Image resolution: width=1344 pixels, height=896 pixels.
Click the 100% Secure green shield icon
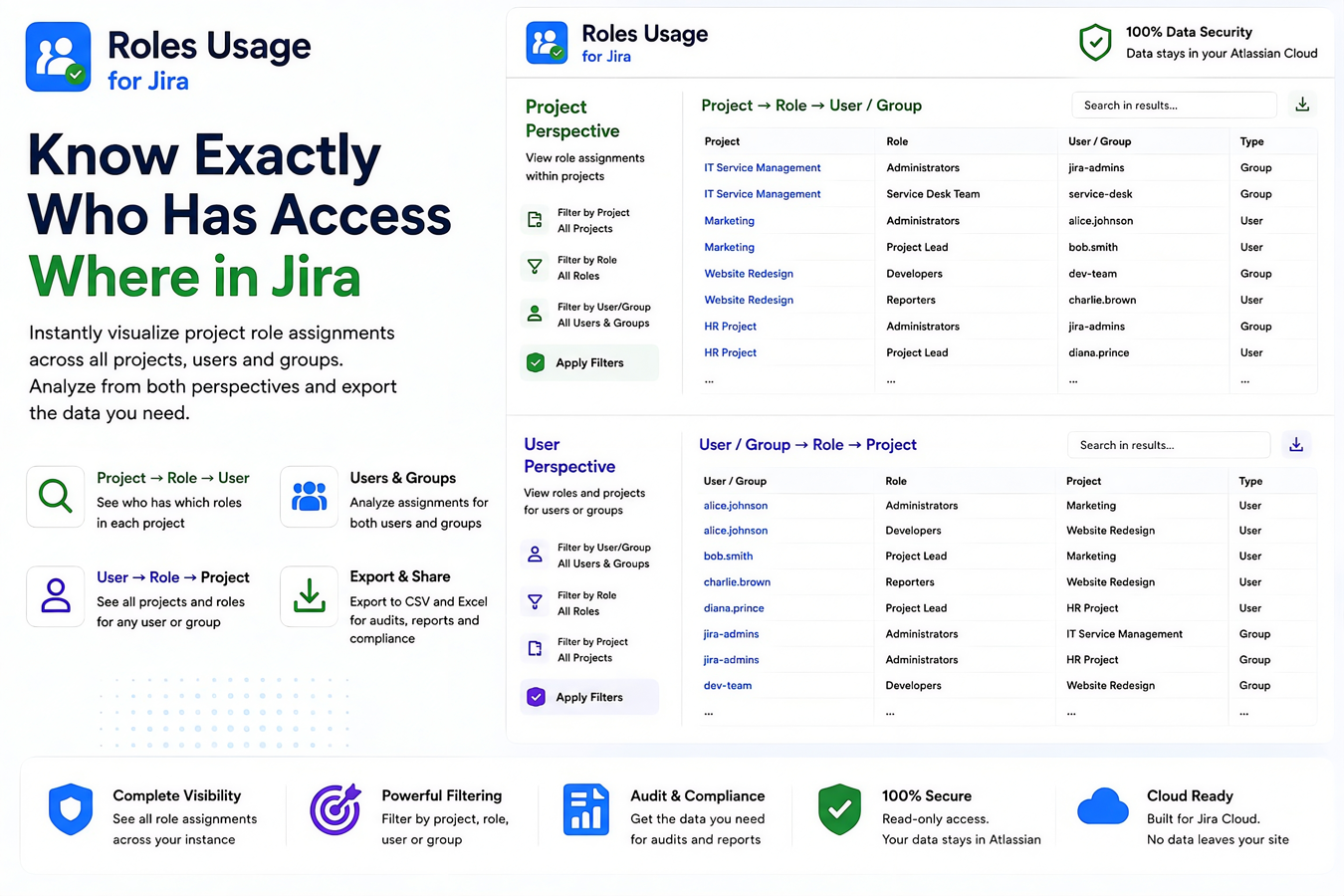(x=839, y=809)
